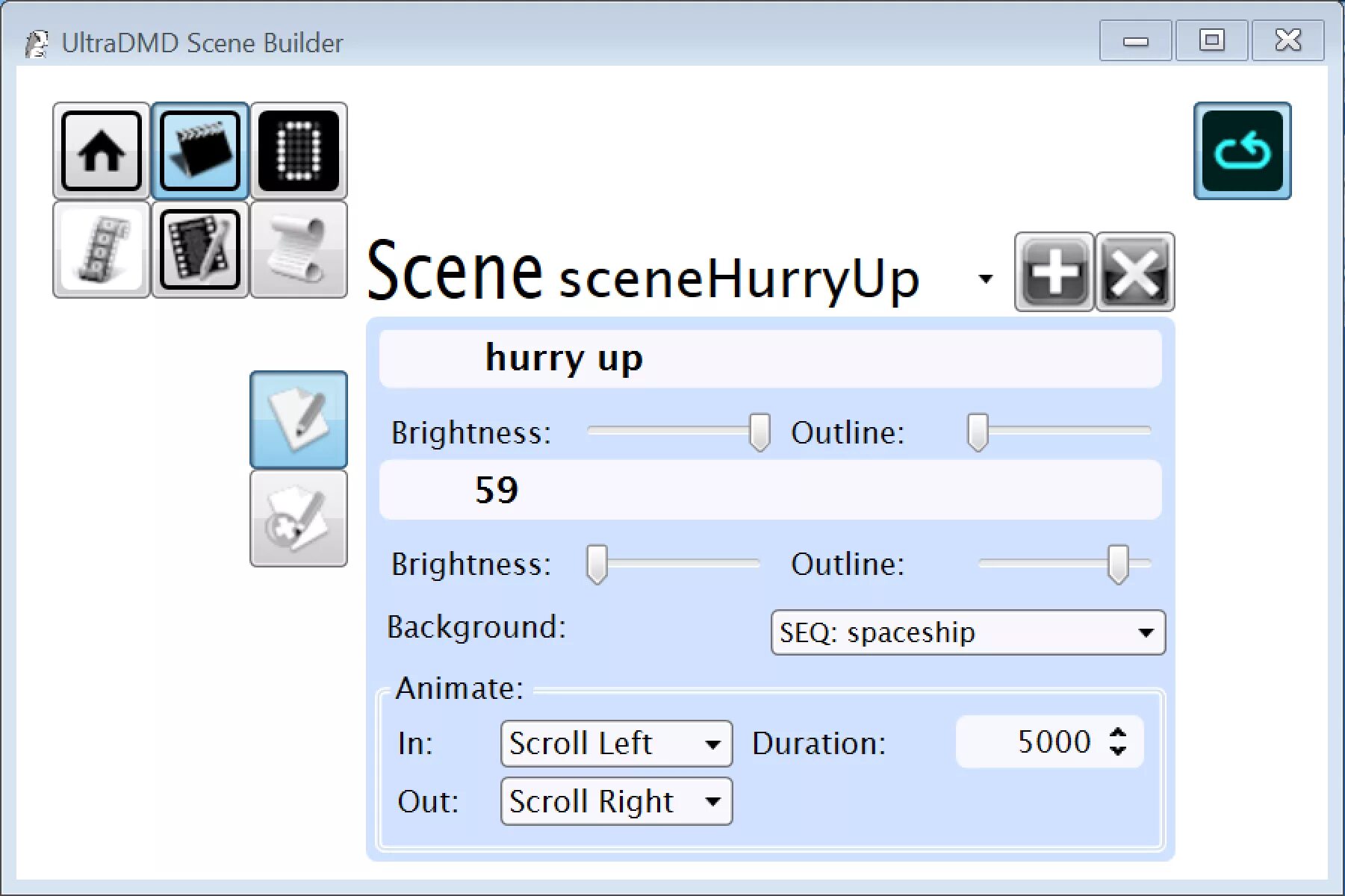Open the Out animation Scroll Right dropdown
Screen dimensions: 1345x896
pos(712,802)
